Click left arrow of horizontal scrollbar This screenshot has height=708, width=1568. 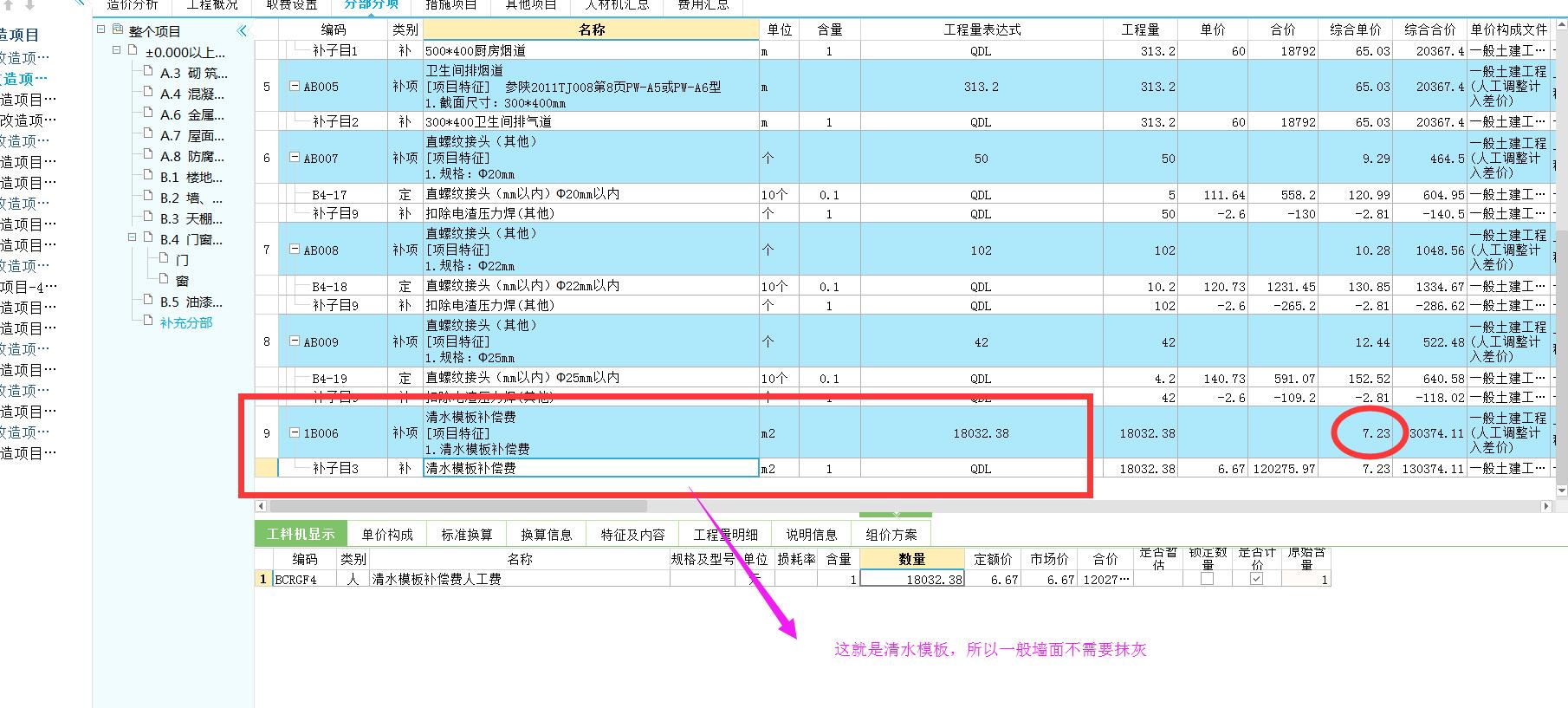click(261, 506)
